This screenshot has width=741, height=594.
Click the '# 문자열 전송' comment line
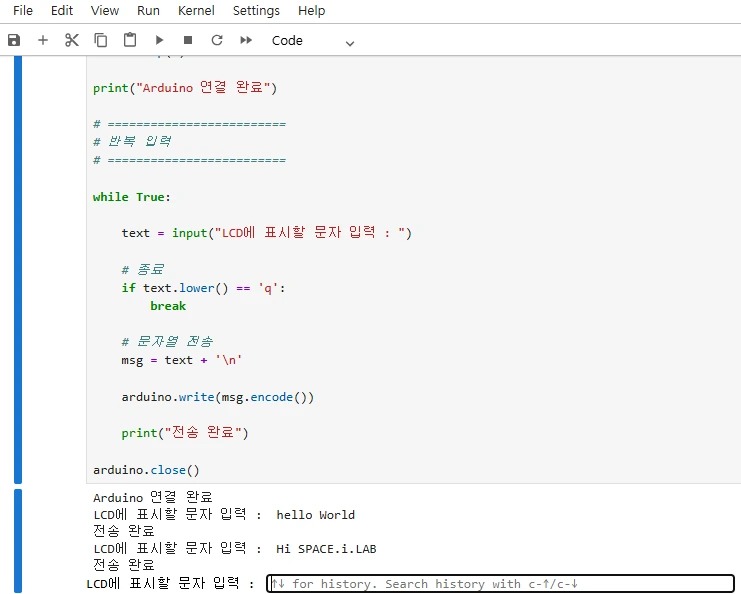click(x=167, y=341)
